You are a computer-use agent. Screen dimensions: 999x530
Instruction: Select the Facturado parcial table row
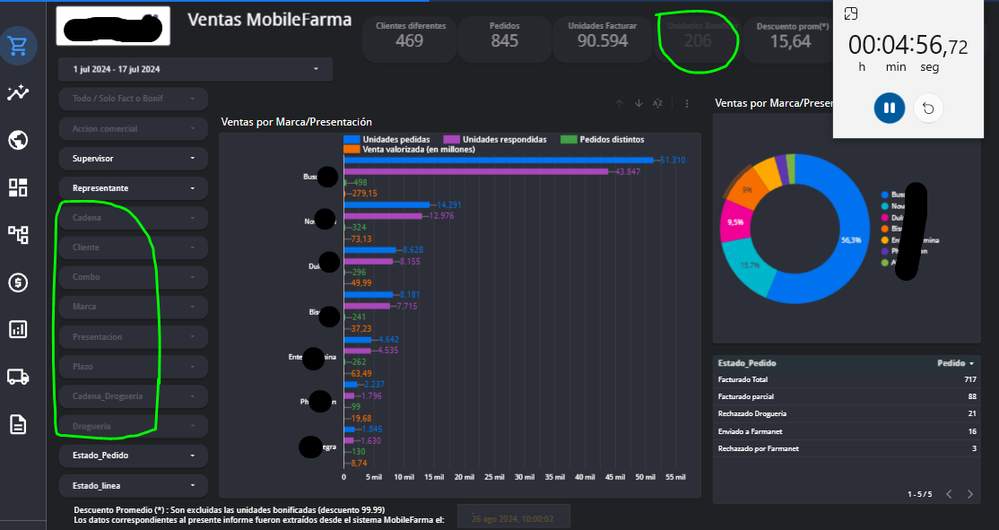click(847, 397)
